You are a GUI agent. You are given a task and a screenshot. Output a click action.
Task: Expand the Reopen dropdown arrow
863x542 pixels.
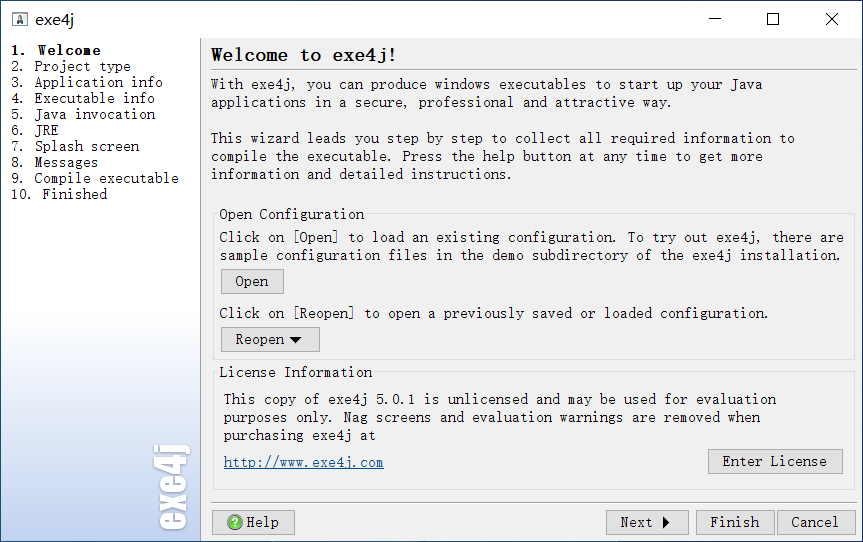(296, 340)
